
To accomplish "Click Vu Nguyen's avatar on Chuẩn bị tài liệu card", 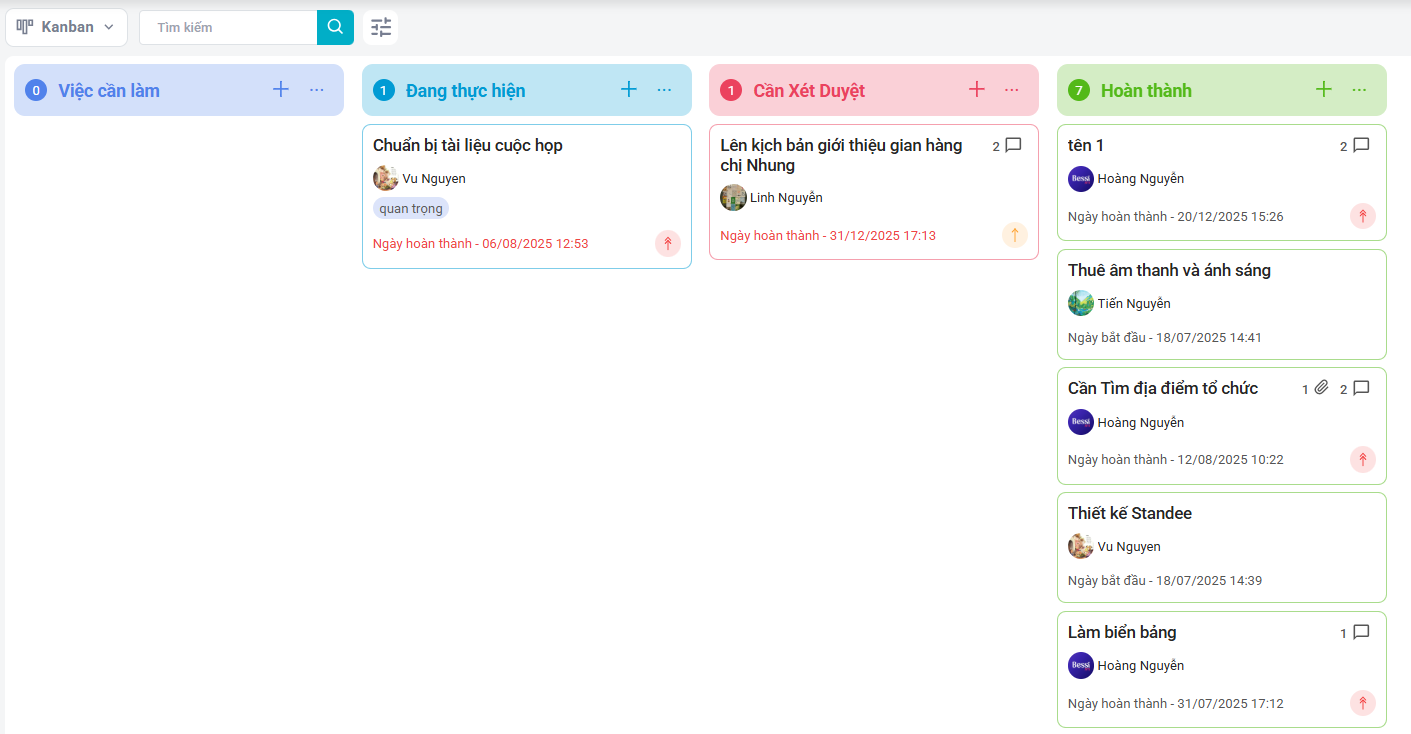I will [x=385, y=178].
